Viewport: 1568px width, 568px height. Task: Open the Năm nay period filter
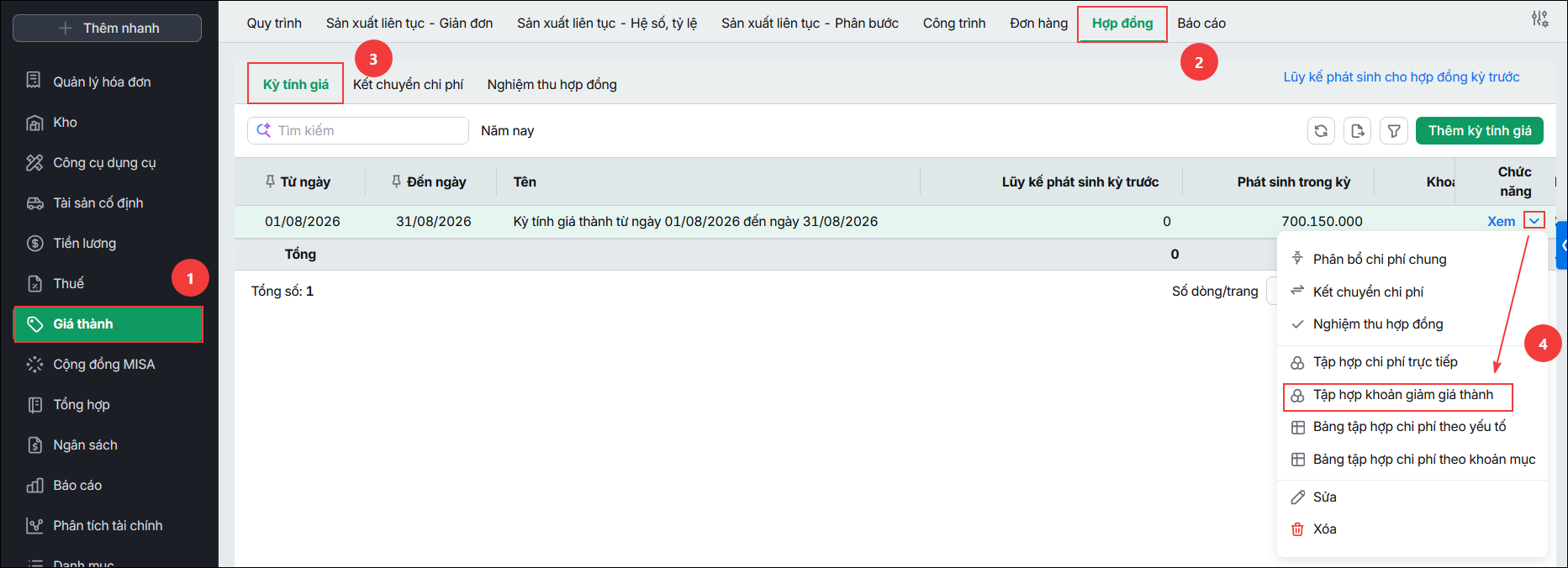pyautogui.click(x=507, y=131)
